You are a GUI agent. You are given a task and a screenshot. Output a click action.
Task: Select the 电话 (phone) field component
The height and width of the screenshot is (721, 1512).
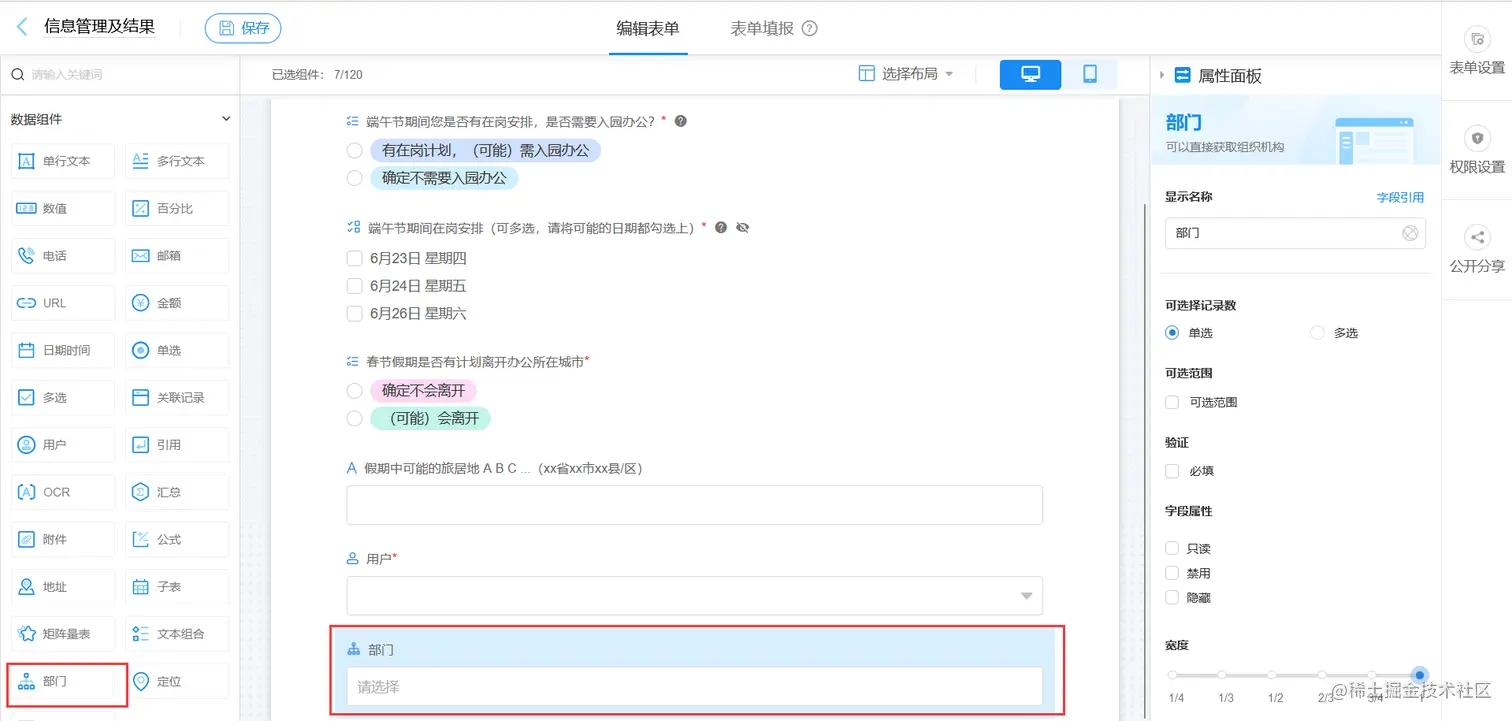[x=62, y=255]
